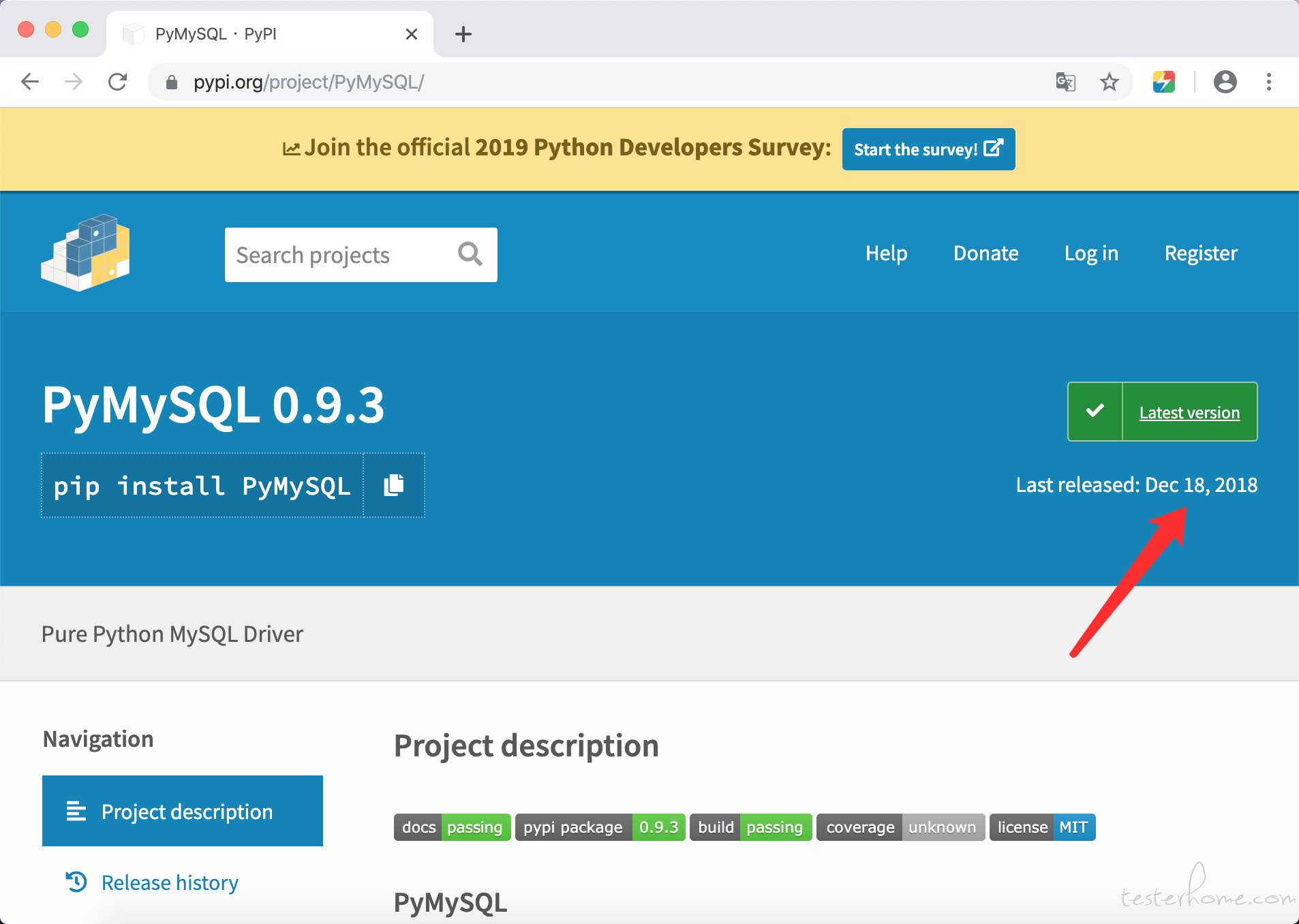This screenshot has height=924, width=1299.
Task: Click the Last released Dec 18, 2018 text
Action: (x=1137, y=484)
